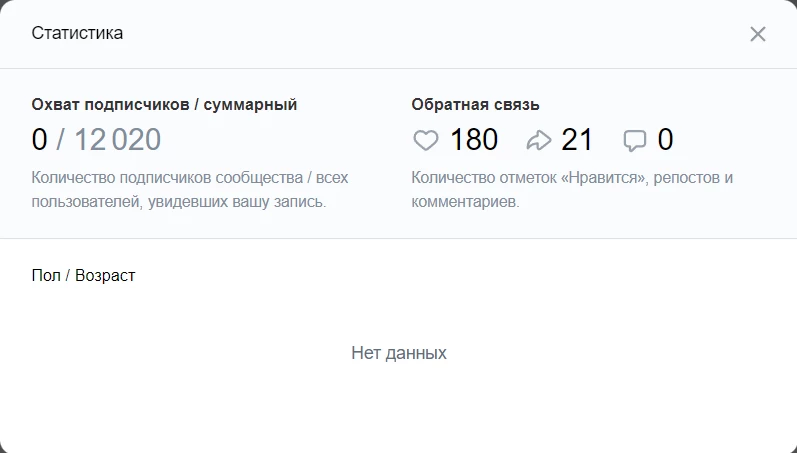This screenshot has height=453, width=797.
Task: Close the Статистика dialog with the X
Action: (757, 34)
